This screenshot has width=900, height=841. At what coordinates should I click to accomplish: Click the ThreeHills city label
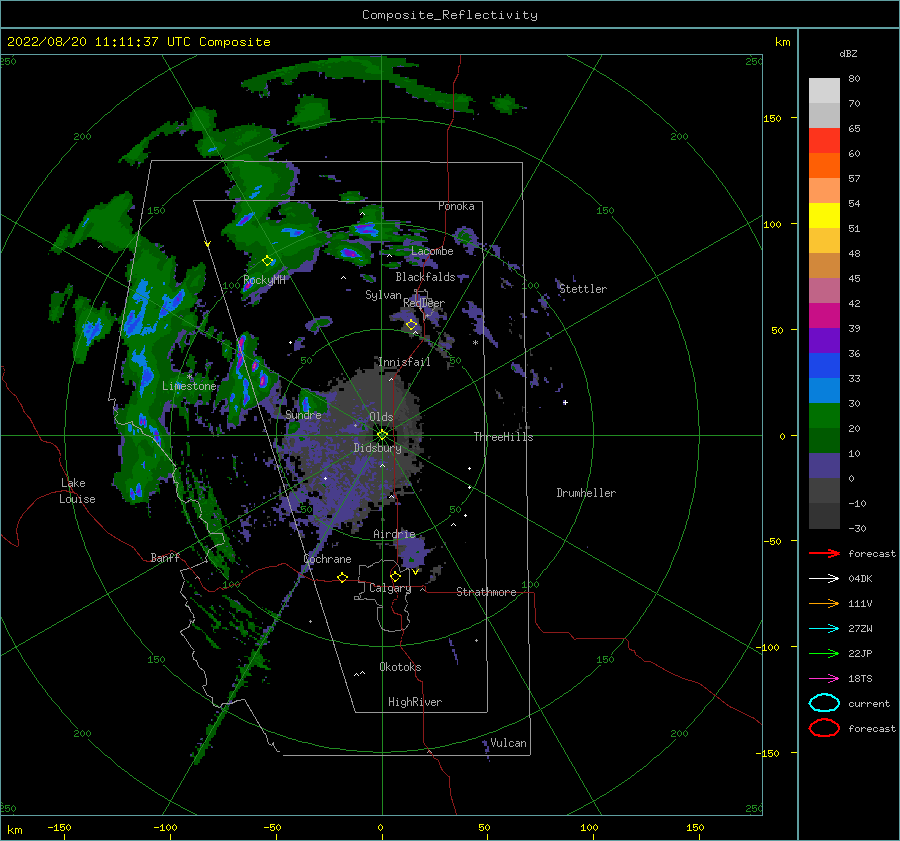503,437
